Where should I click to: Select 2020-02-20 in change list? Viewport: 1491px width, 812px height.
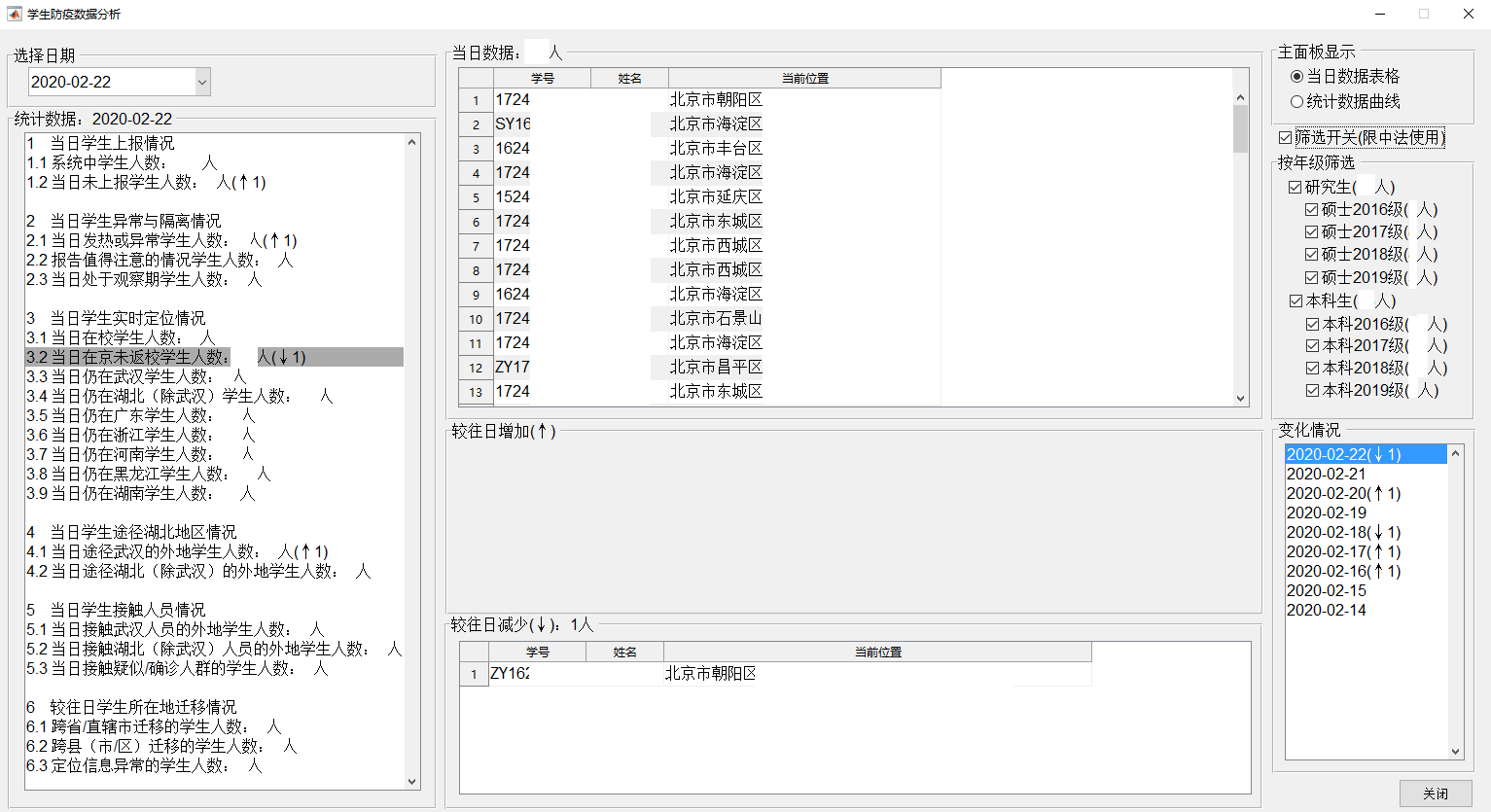(1343, 493)
